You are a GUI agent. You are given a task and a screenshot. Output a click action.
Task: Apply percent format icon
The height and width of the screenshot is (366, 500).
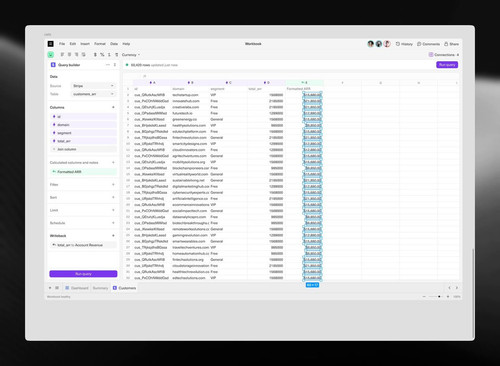coord(102,55)
